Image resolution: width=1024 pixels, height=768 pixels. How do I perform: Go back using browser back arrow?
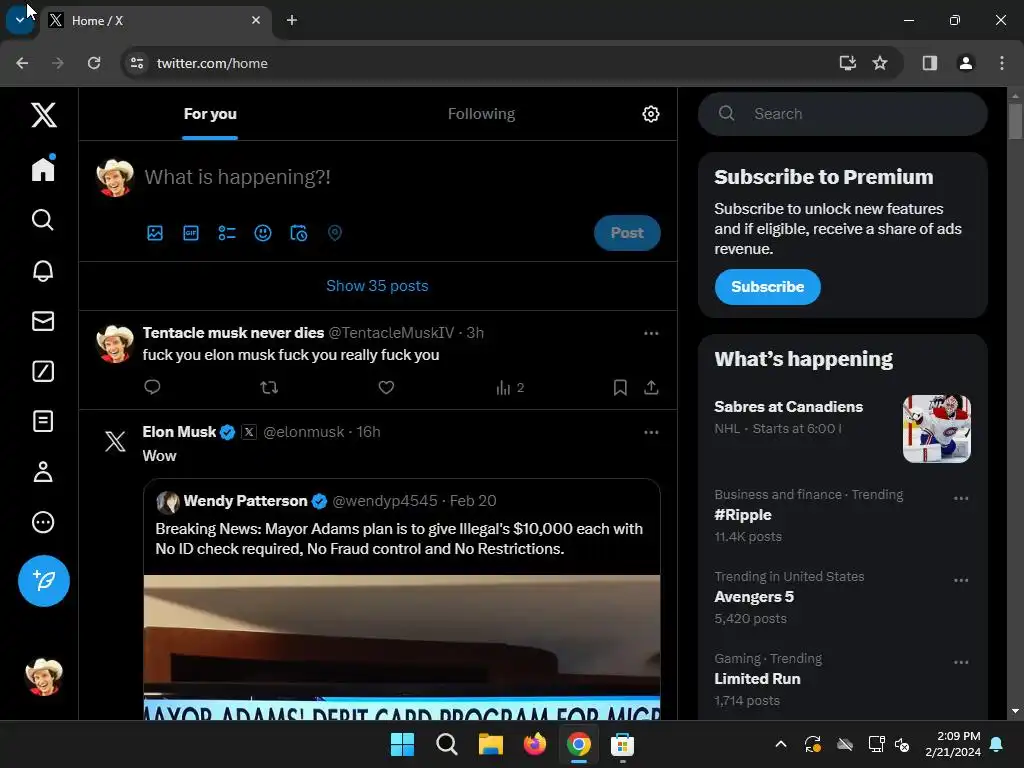(x=22, y=63)
